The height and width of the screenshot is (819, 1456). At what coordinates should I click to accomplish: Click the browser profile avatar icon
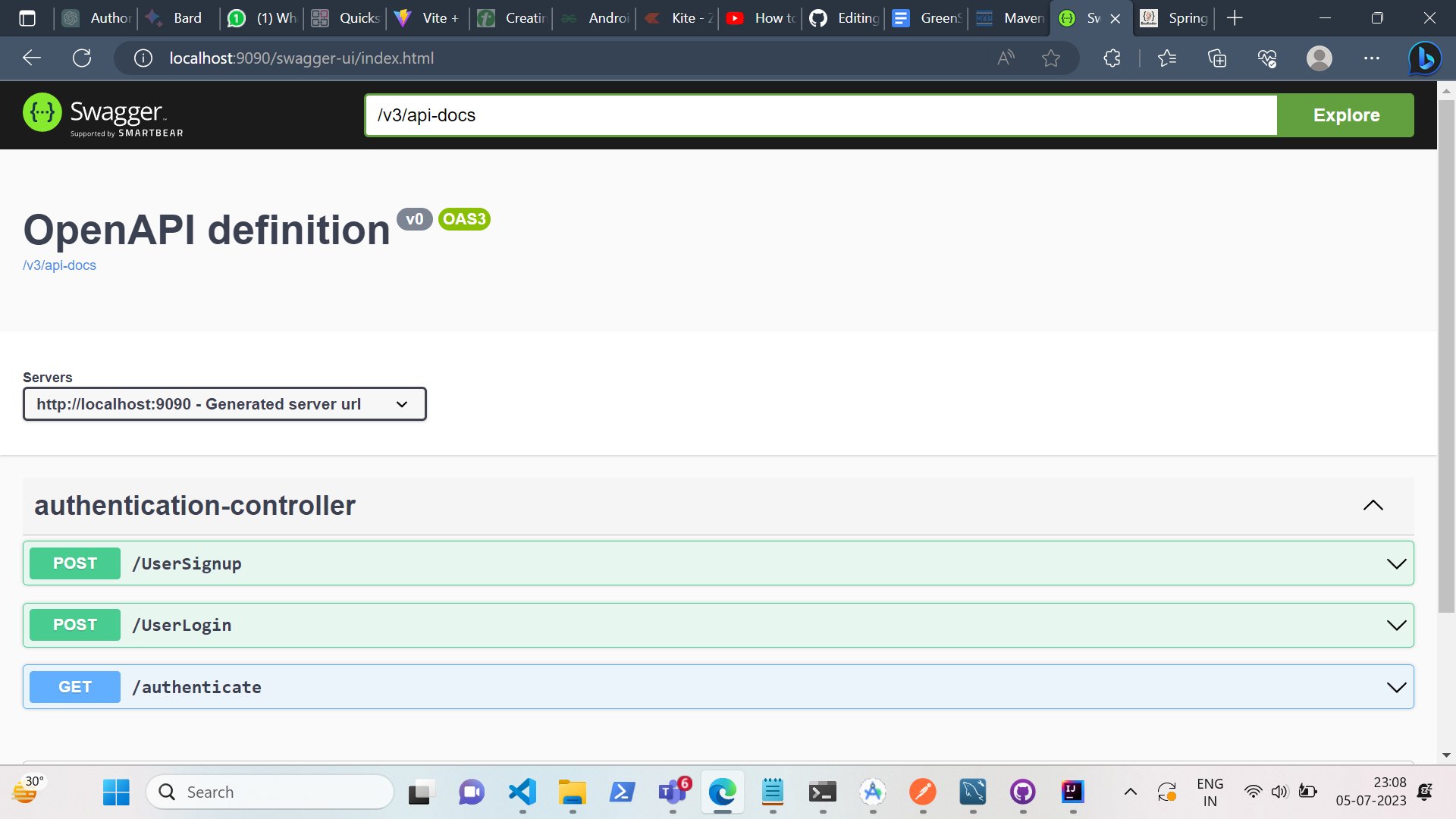[x=1319, y=58]
